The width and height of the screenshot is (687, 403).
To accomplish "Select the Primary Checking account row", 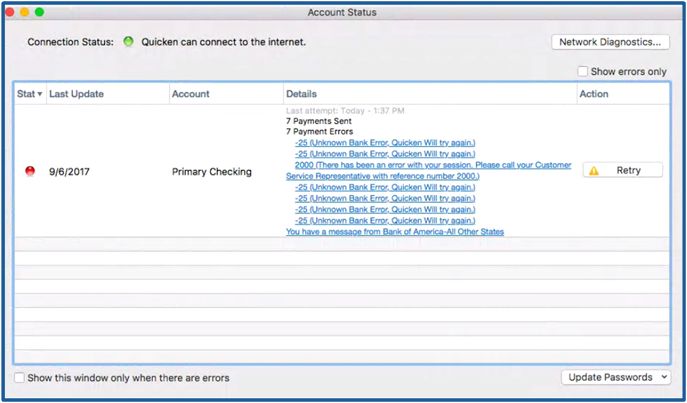I will (x=211, y=172).
